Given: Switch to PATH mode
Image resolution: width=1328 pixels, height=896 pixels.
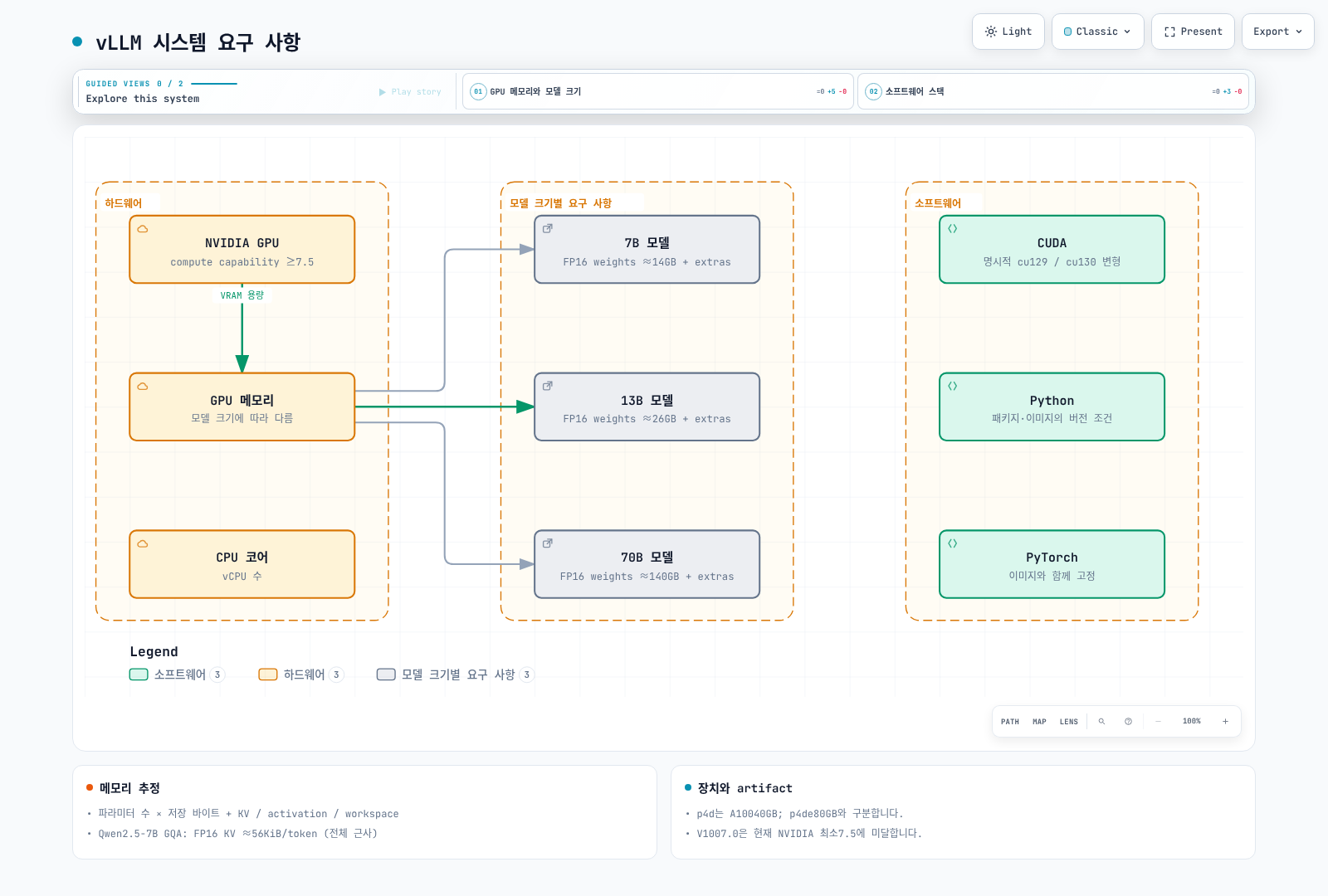Looking at the screenshot, I should click(1010, 722).
